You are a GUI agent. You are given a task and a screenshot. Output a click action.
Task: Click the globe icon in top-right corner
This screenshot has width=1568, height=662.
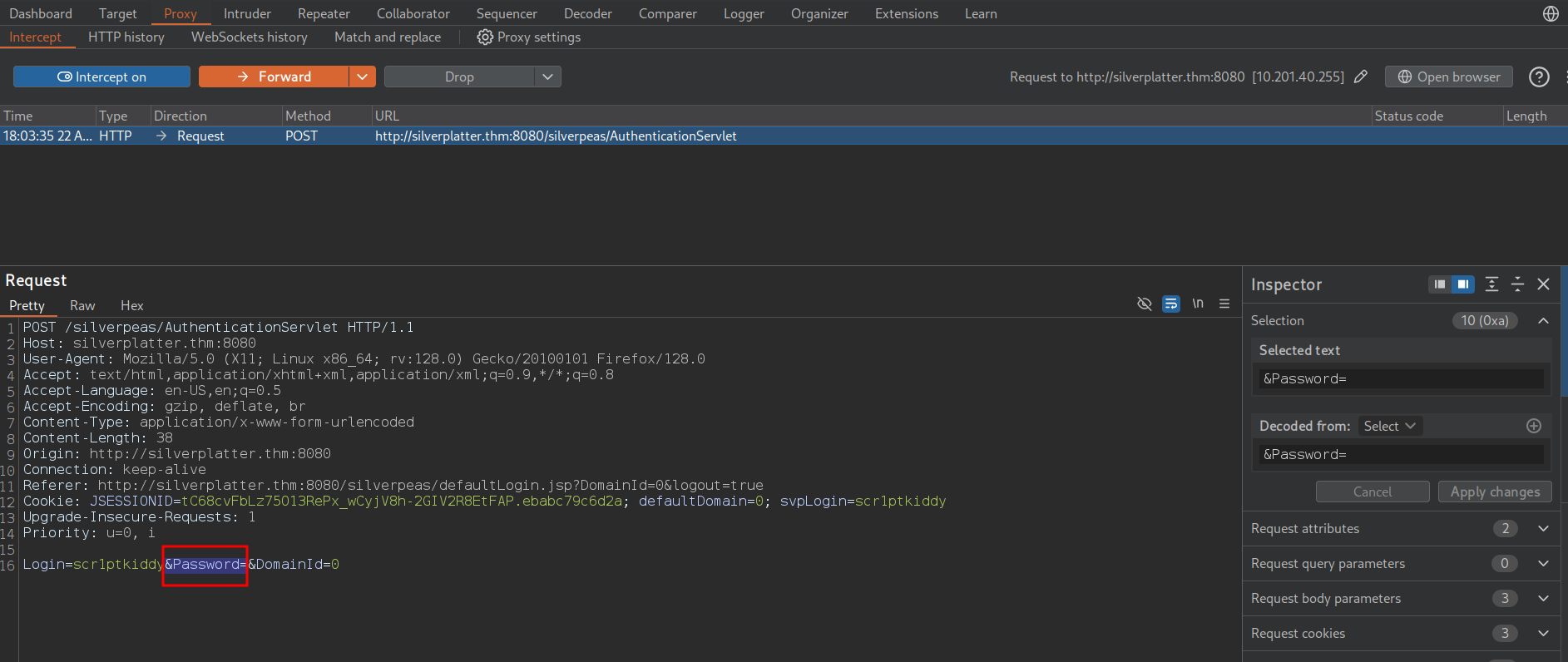(1551, 13)
